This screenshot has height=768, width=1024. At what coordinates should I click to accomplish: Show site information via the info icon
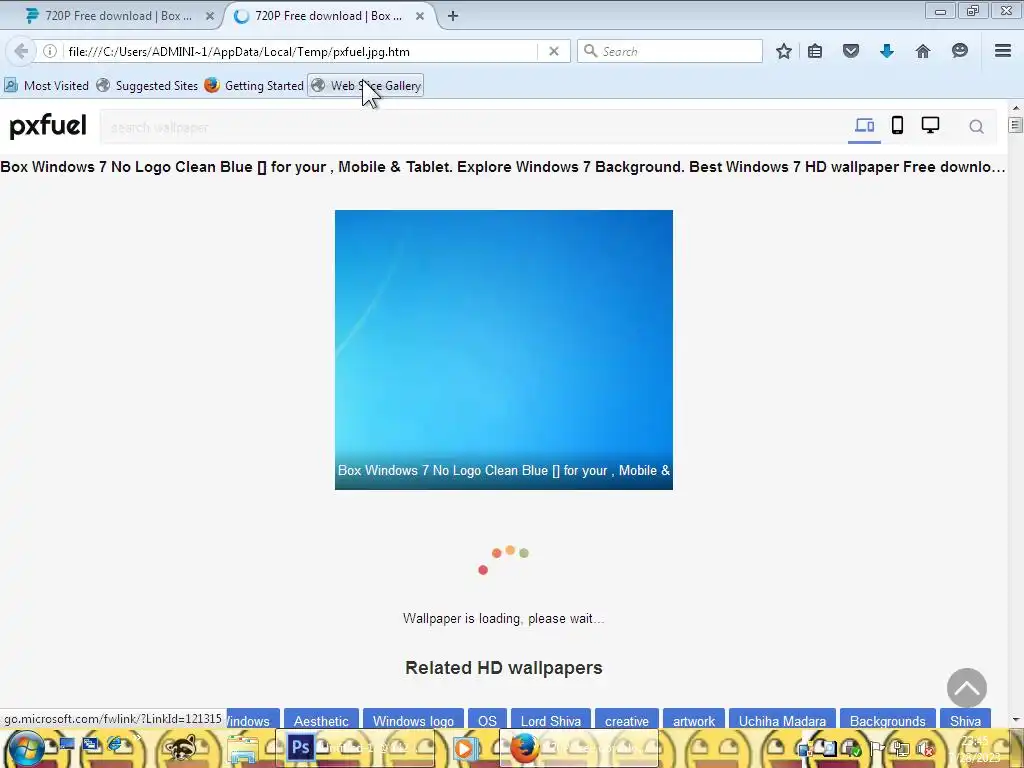50,51
